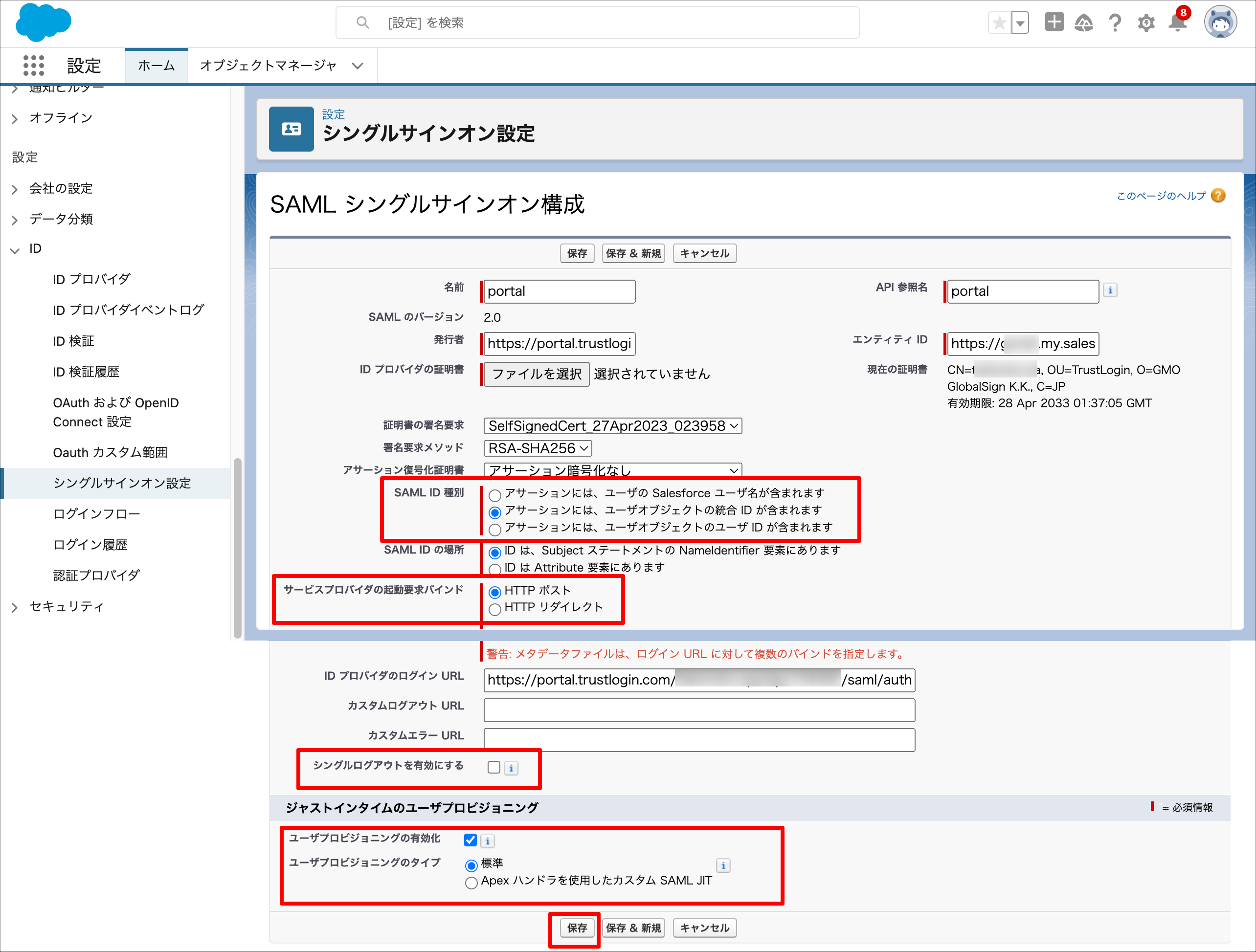This screenshot has width=1256, height=952.
Task: Open the notifications bell
Action: (x=1178, y=22)
